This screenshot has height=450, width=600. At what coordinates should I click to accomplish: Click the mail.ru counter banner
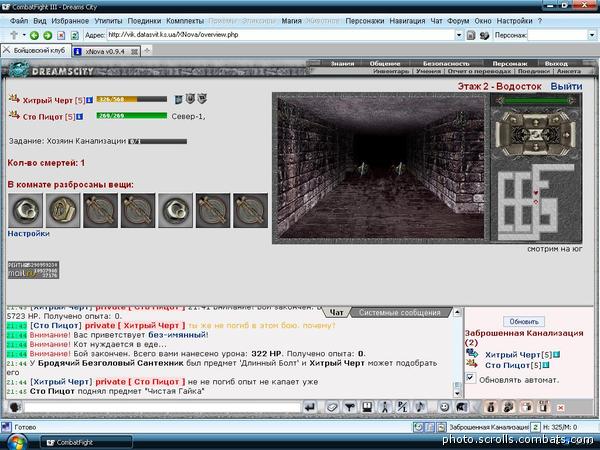33,270
